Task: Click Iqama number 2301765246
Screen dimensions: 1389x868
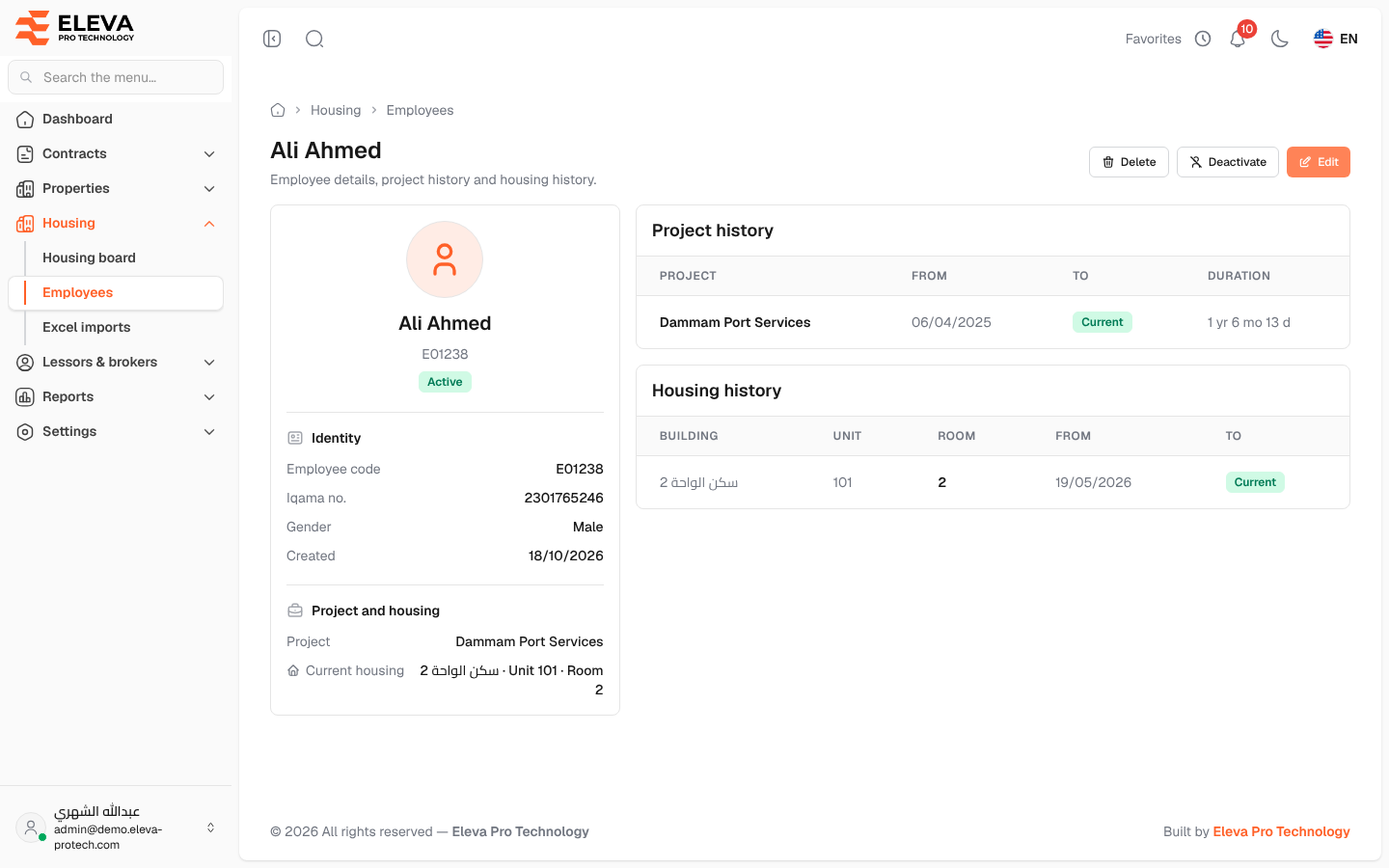Action: (x=563, y=498)
